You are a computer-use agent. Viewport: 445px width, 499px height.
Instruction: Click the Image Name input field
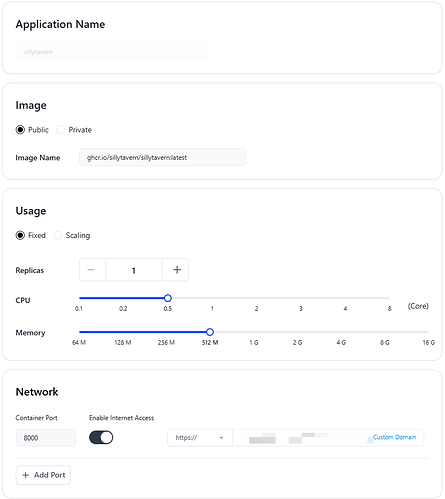click(x=162, y=157)
